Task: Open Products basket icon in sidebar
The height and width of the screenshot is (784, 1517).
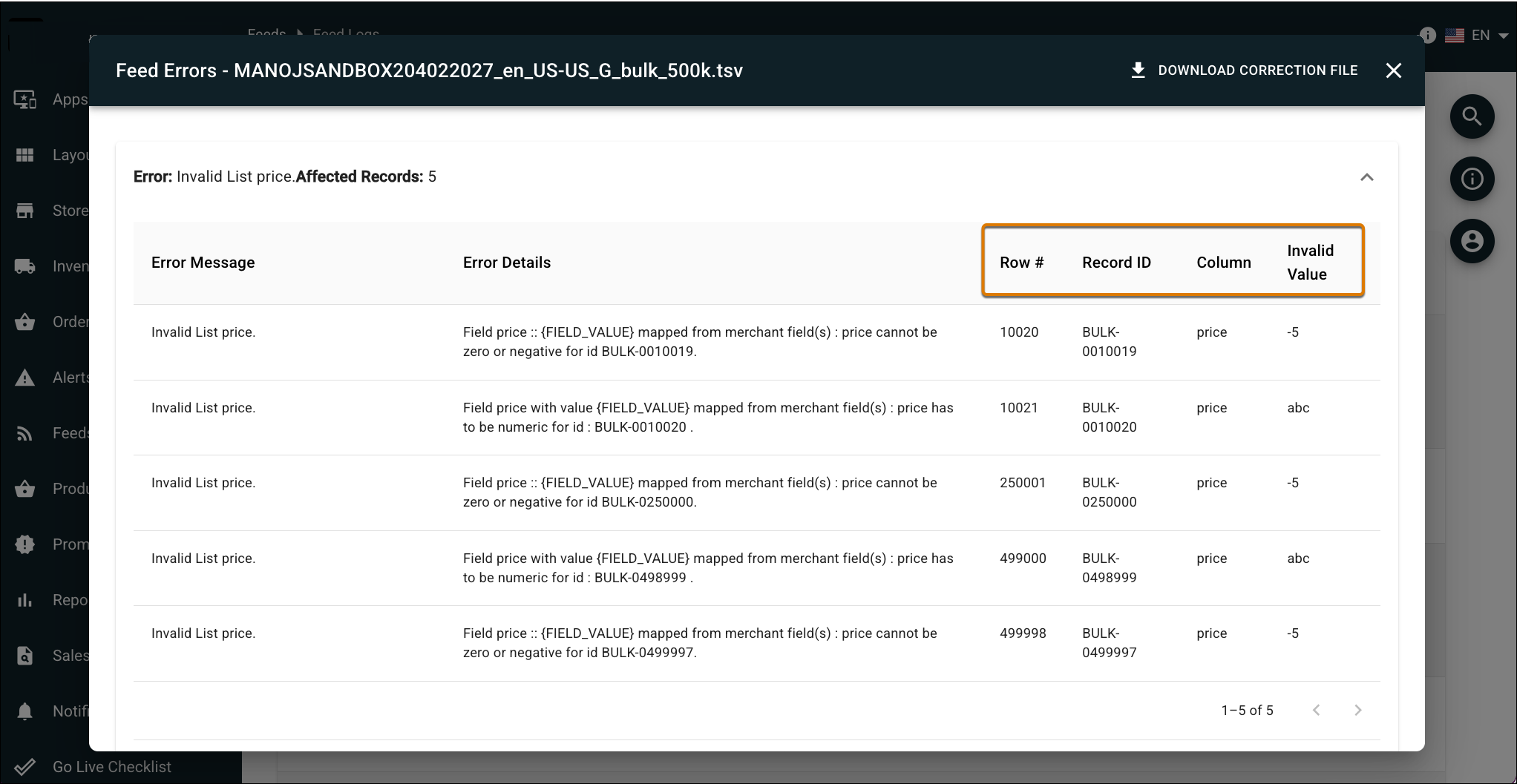Action: point(25,489)
